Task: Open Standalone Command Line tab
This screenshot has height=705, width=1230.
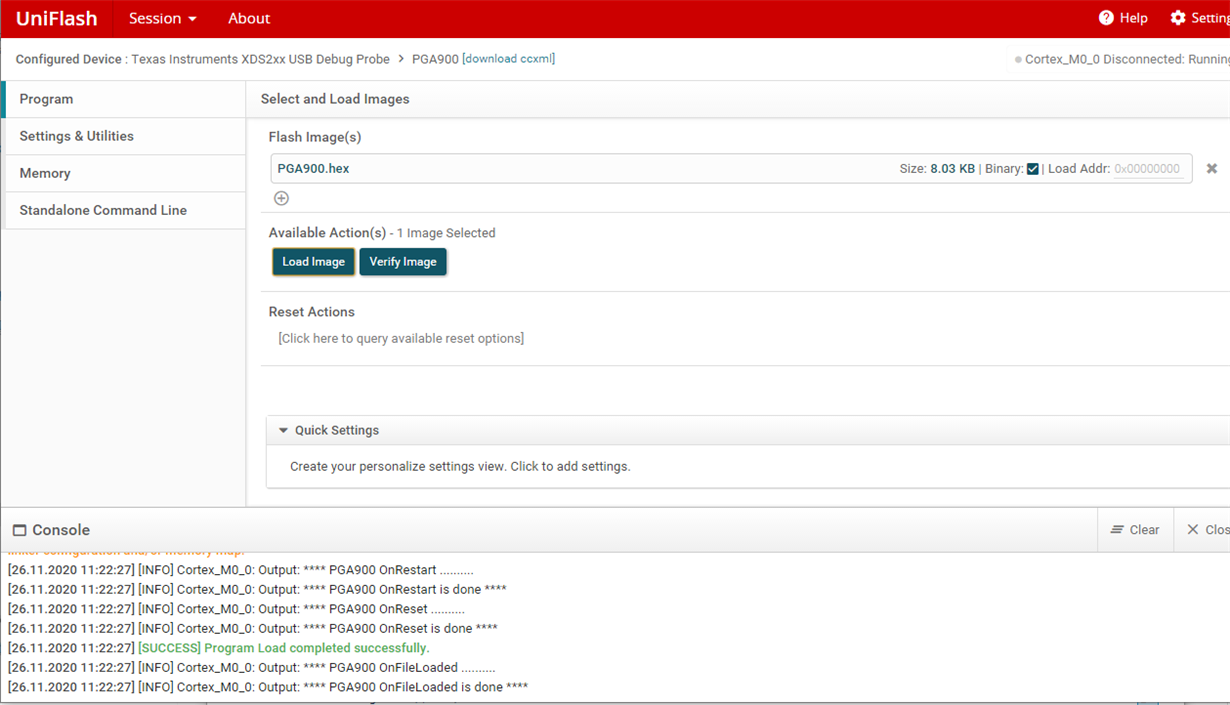Action: [x=124, y=210]
